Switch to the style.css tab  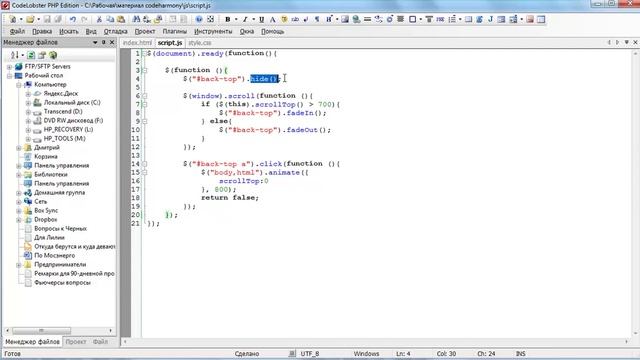200,42
